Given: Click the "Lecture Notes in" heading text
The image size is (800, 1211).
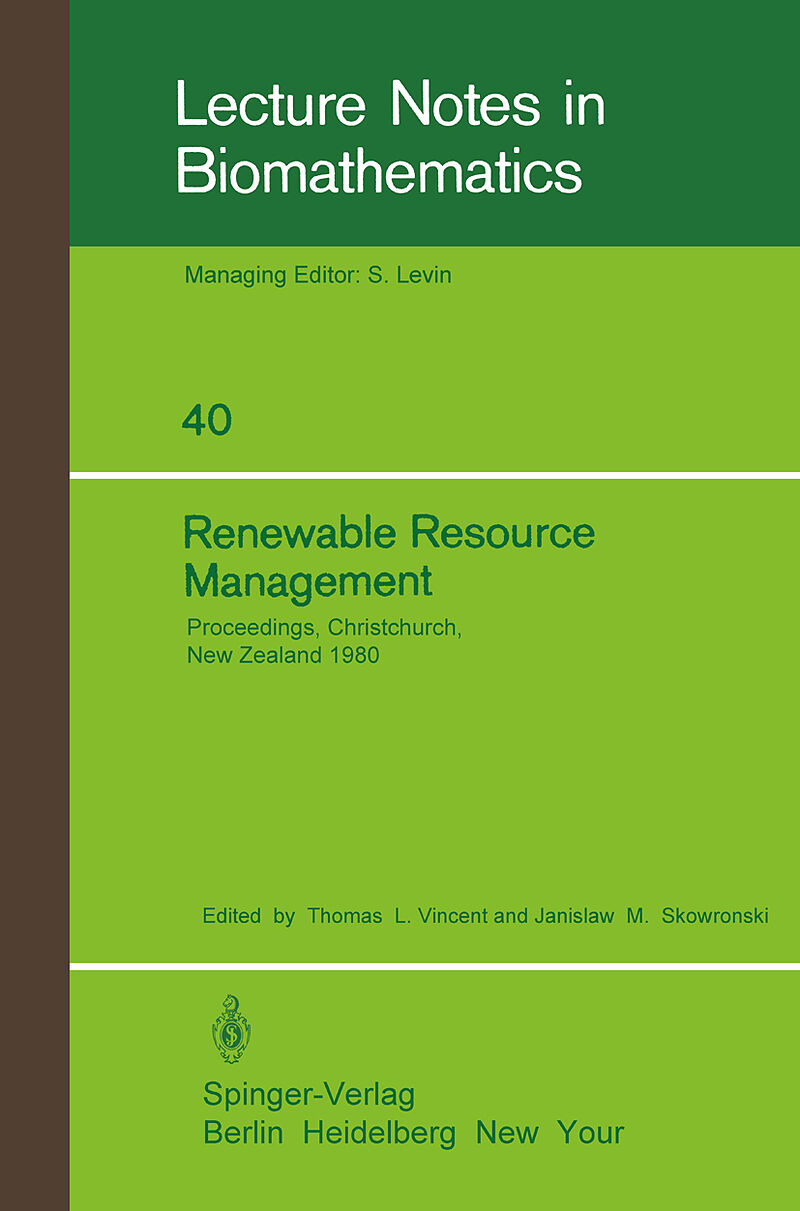Looking at the screenshot, I should tap(390, 106).
